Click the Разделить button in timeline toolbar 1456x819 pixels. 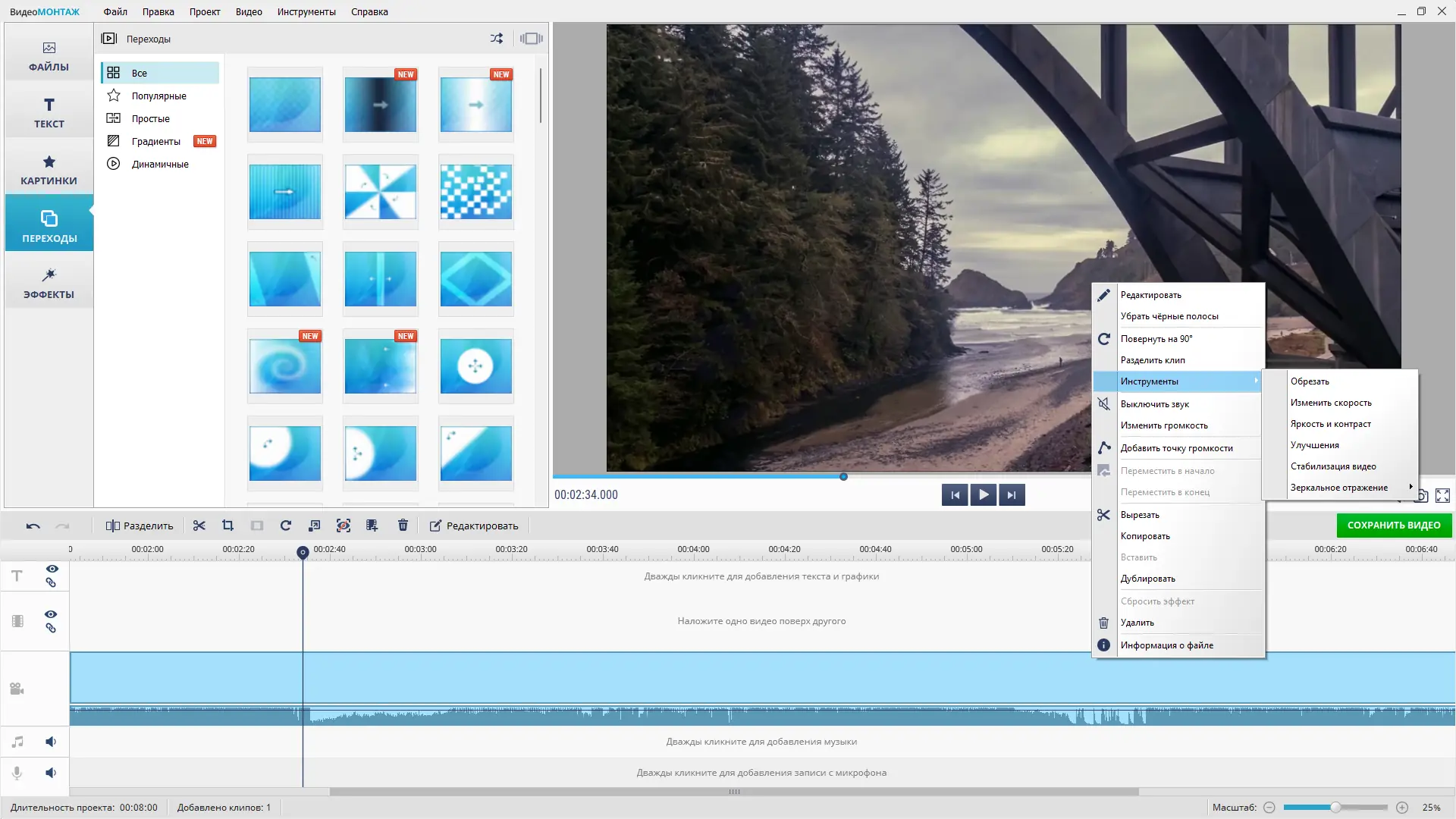(x=140, y=526)
